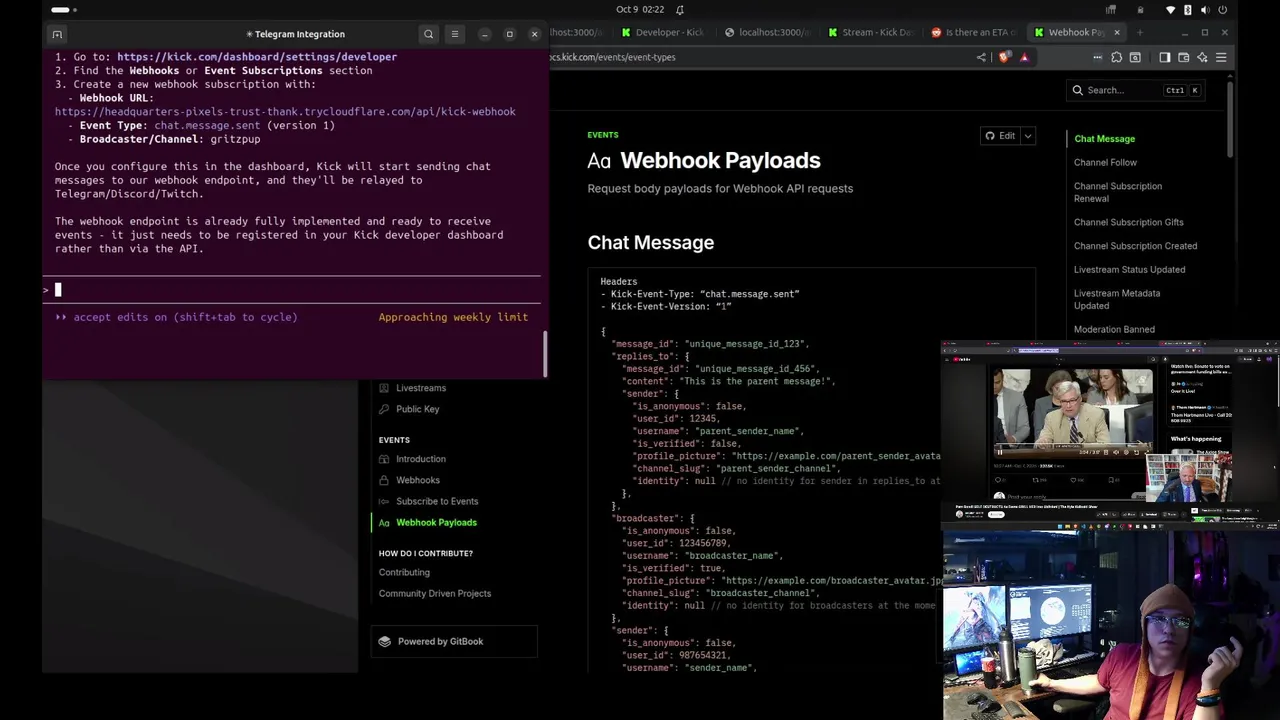This screenshot has height=720, width=1280.
Task: Click the terminal vertical scrollbar
Action: tap(545, 353)
